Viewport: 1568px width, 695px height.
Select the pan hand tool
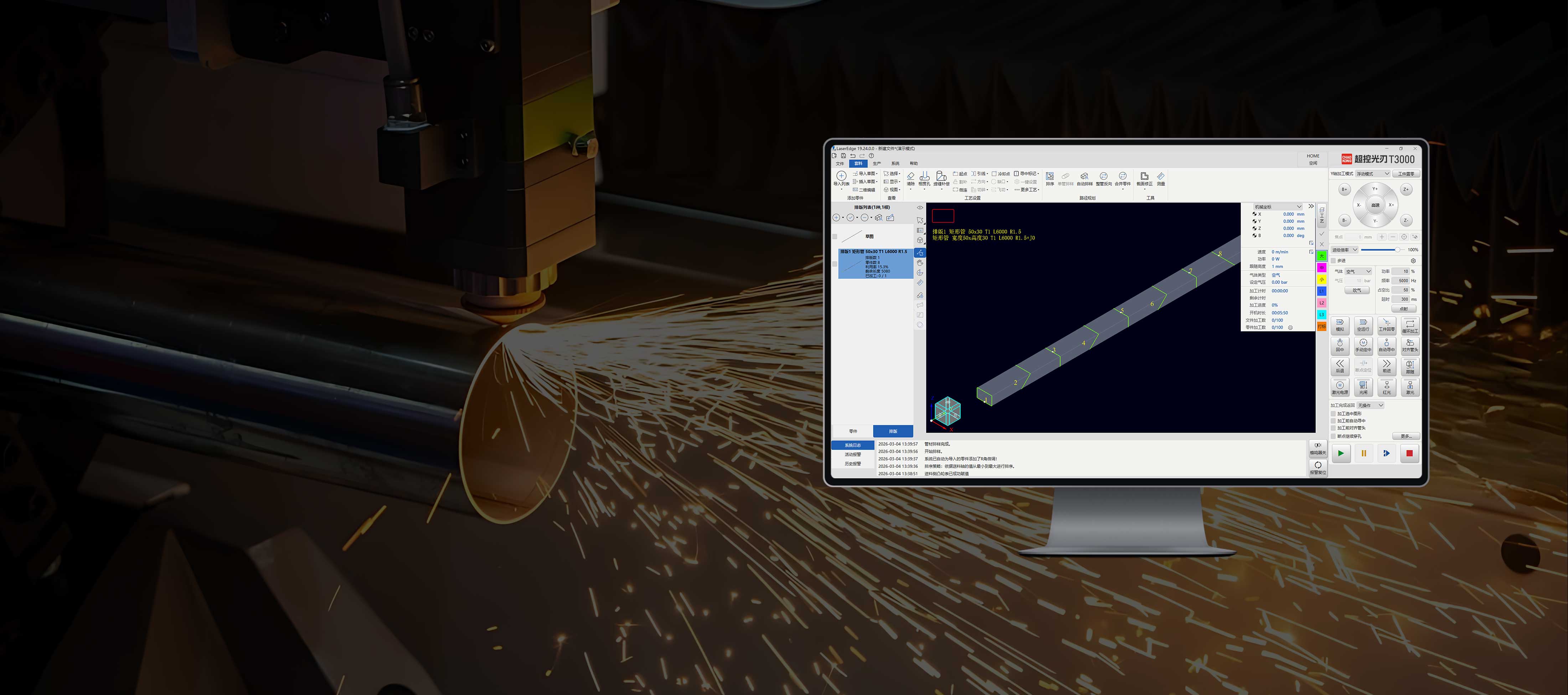920,262
